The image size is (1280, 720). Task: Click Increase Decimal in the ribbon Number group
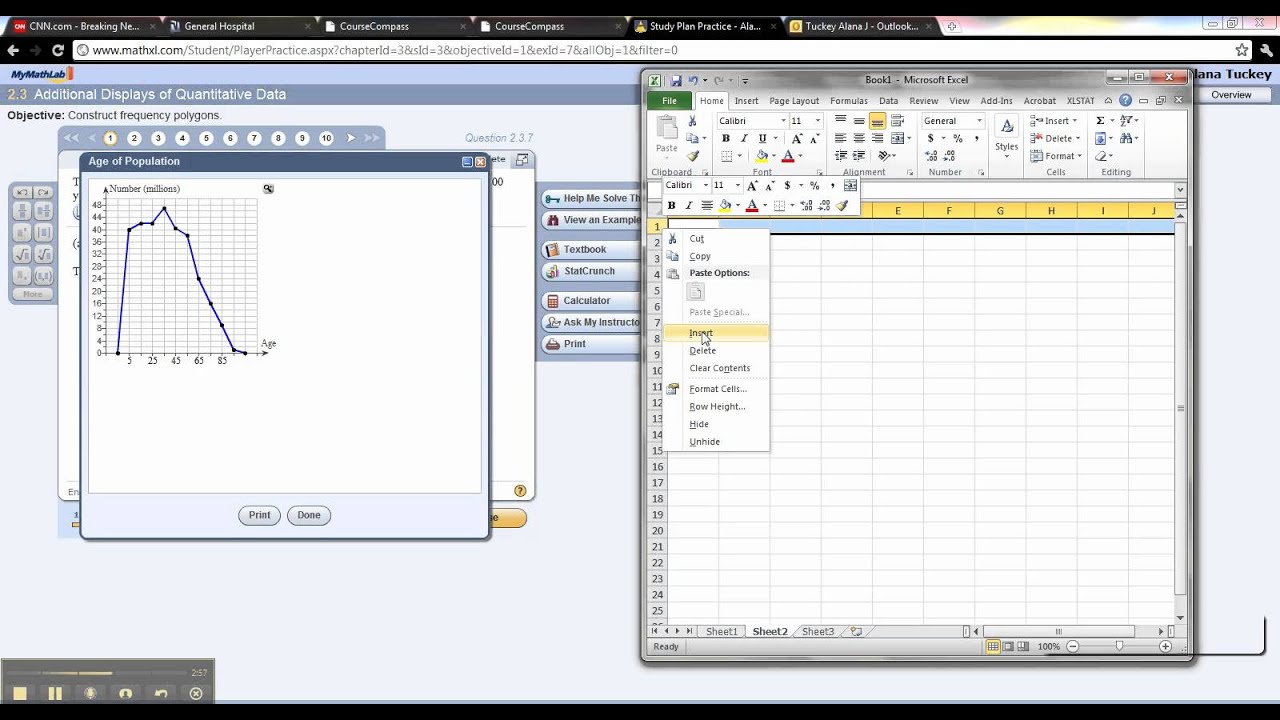932,156
